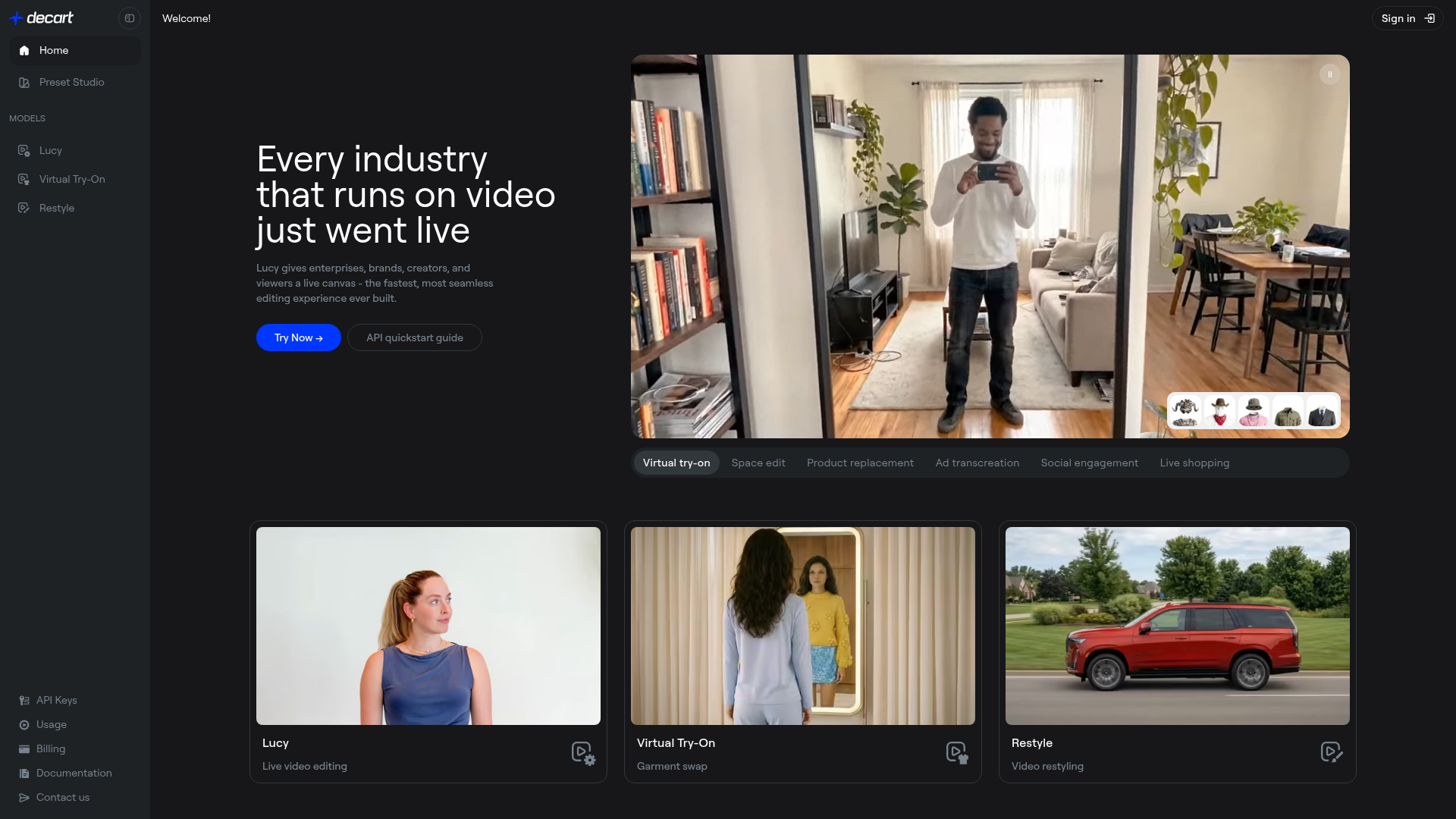
Task: Select the ram-horn headdress outfit thumbnail
Action: (1185, 411)
